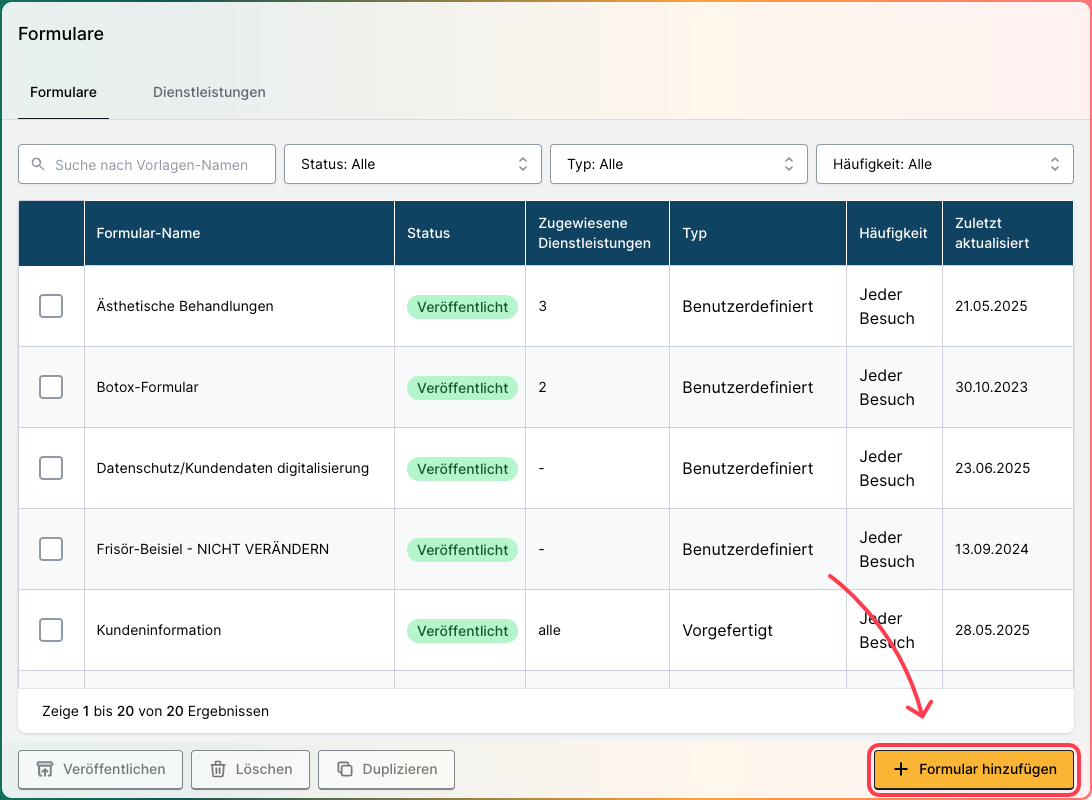Click the date 13.09.2024
This screenshot has width=1092, height=800.
[992, 549]
